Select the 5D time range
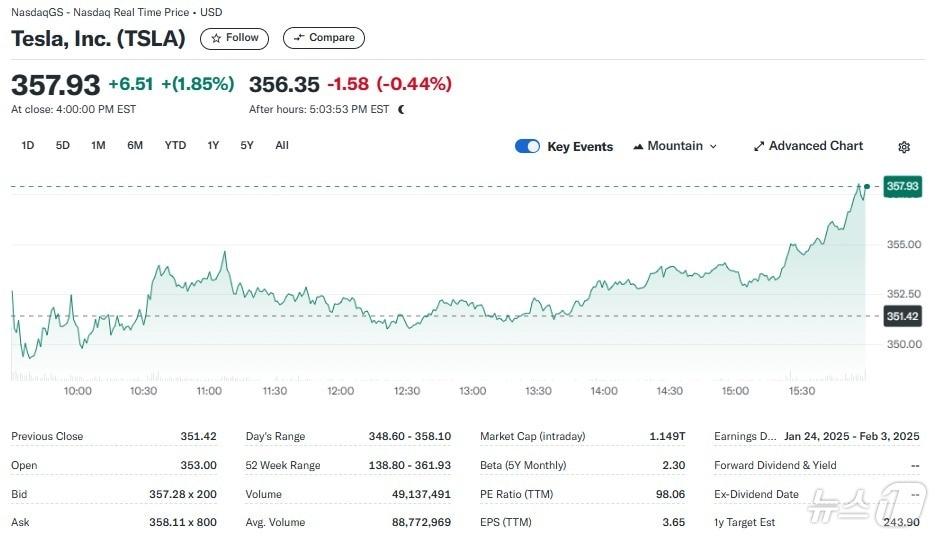Screen dimensions: 937x539 [x=63, y=145]
